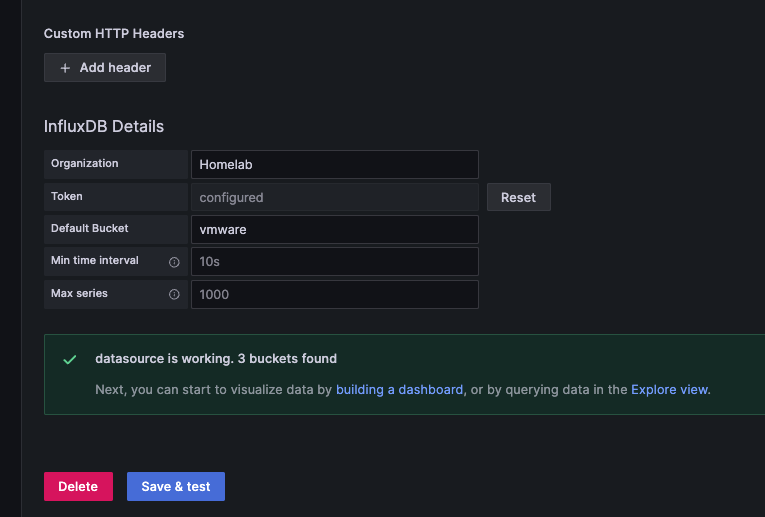Screen dimensions: 765x517
Task: Open the building a dashboard link
Action: pos(399,389)
